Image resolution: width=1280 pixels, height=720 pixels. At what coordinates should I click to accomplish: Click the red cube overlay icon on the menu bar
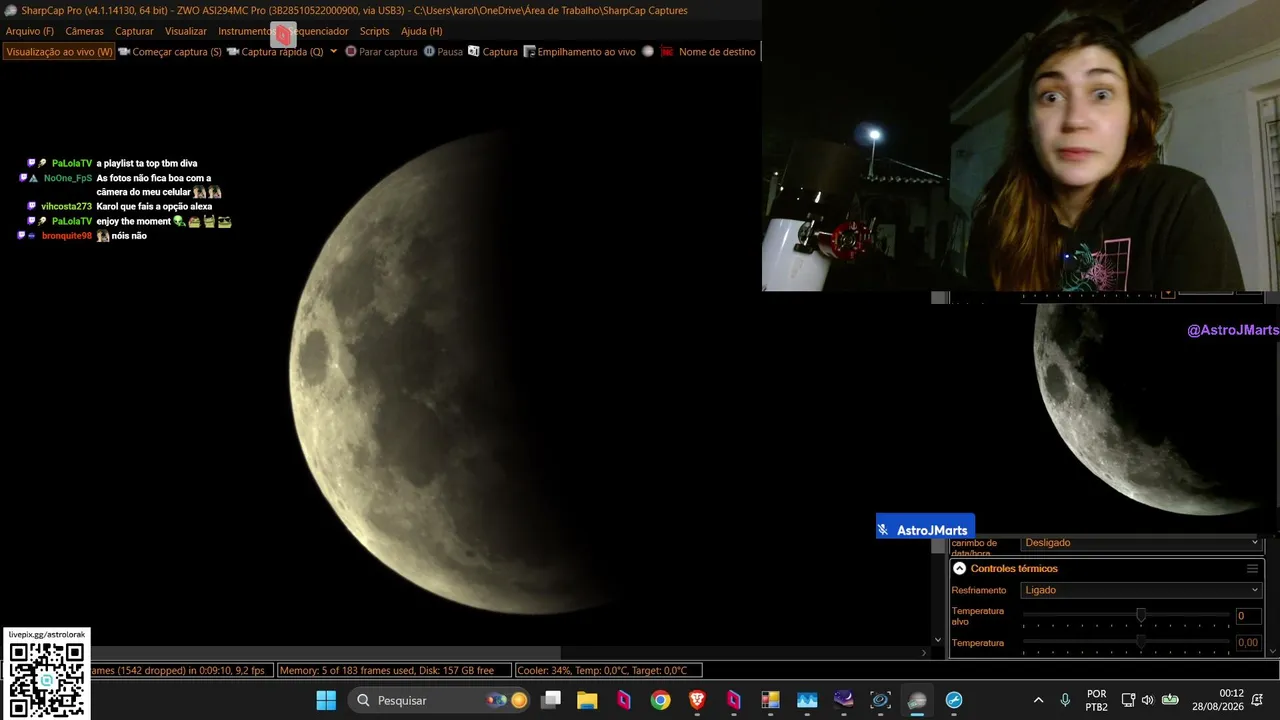tap(283, 35)
